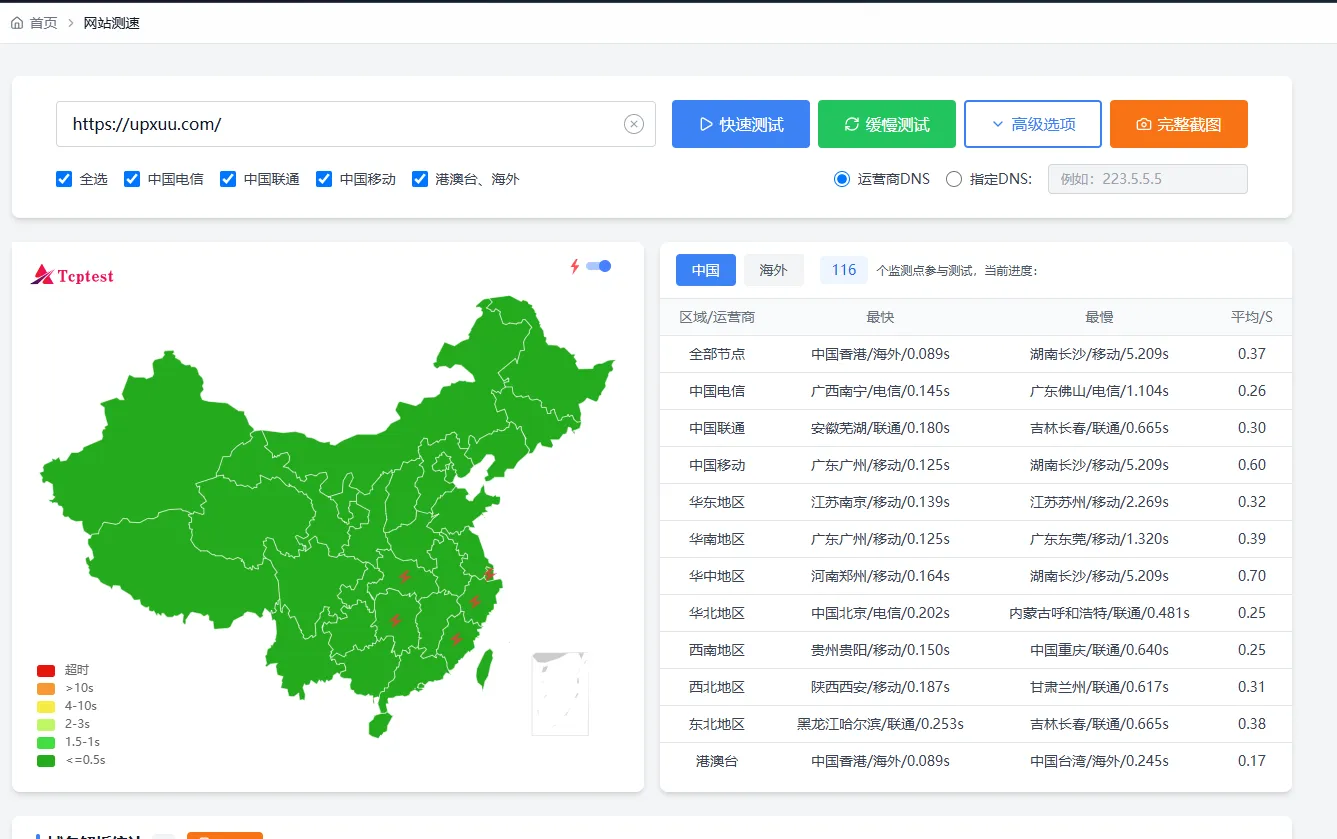Click 陕西西安/移动/0.187s cell

[x=880, y=687]
